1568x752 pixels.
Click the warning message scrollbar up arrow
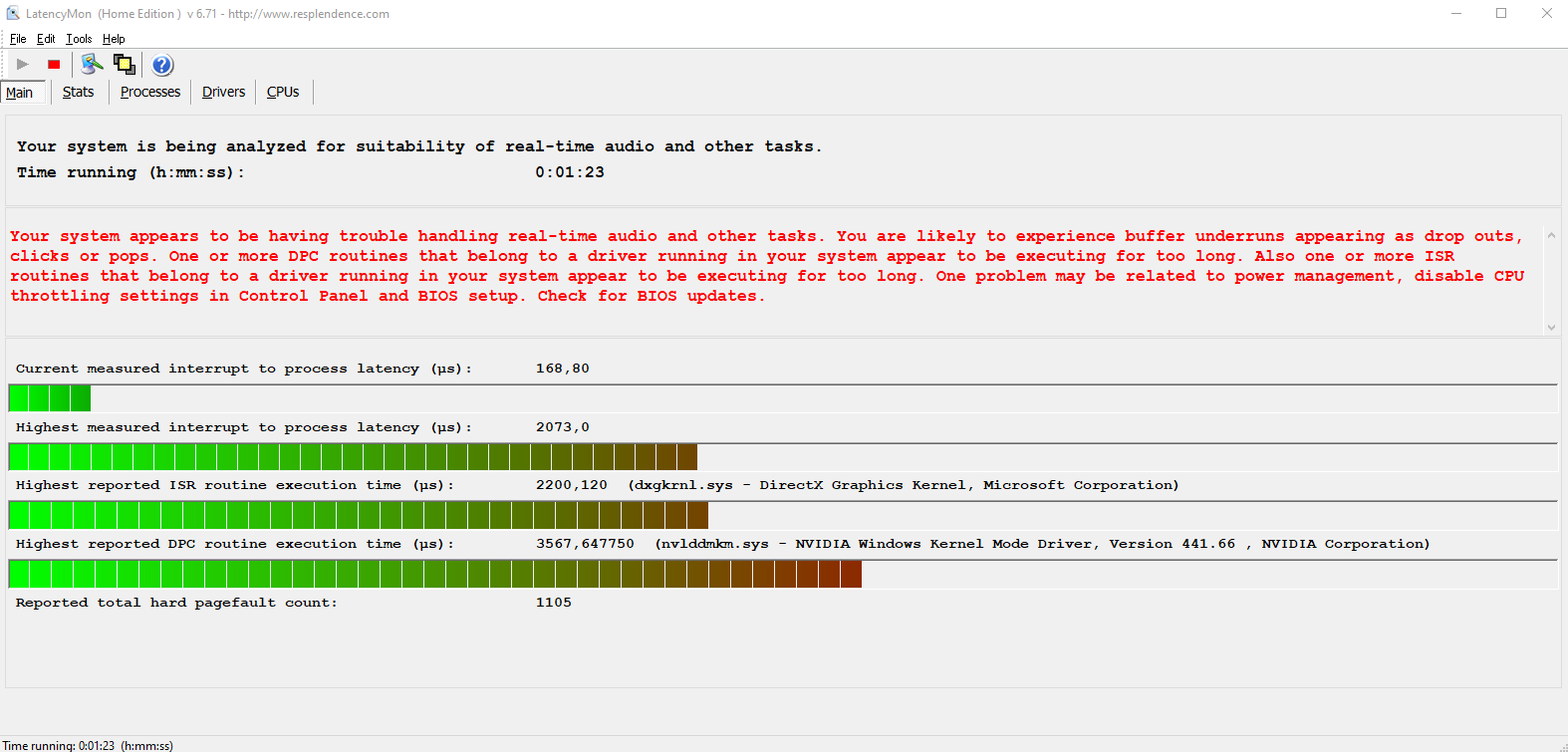(1551, 236)
